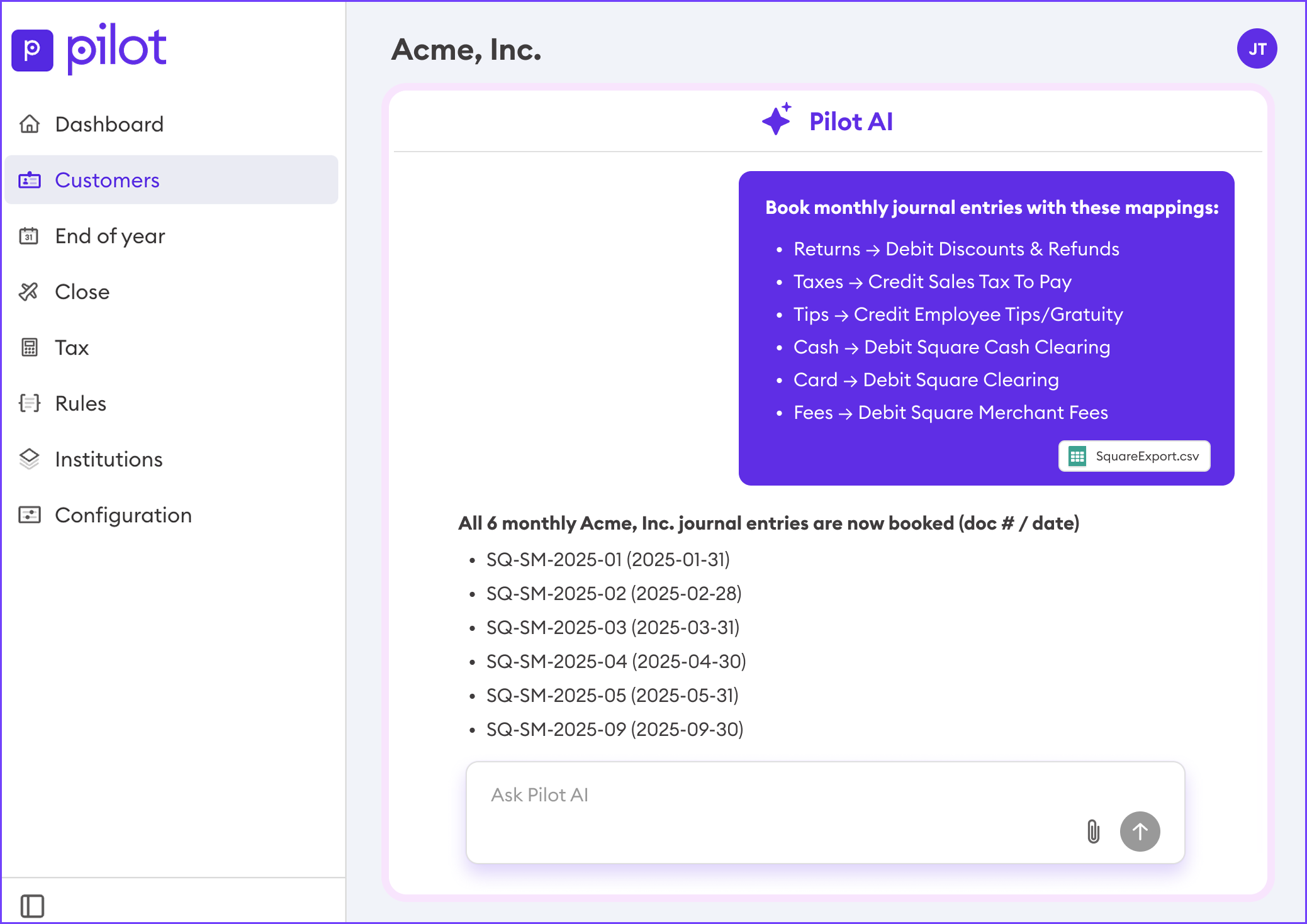Image resolution: width=1307 pixels, height=924 pixels.
Task: Attach a file with paperclip icon
Action: click(1093, 831)
